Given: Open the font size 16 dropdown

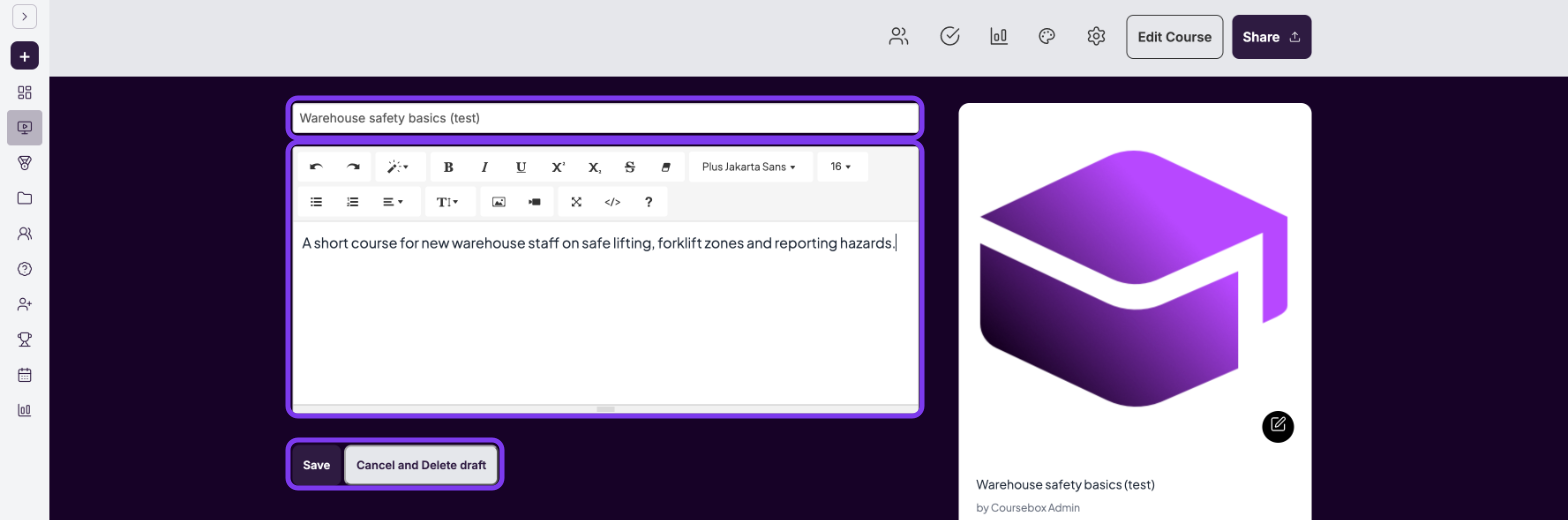Looking at the screenshot, I should (x=841, y=167).
